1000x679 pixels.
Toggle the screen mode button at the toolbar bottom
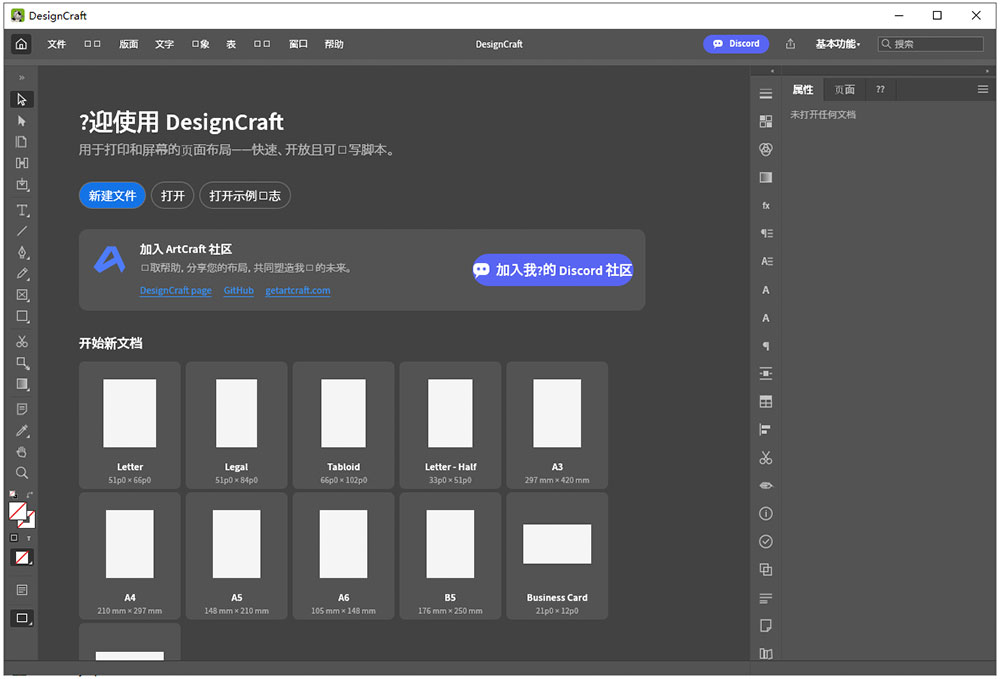coord(22,618)
